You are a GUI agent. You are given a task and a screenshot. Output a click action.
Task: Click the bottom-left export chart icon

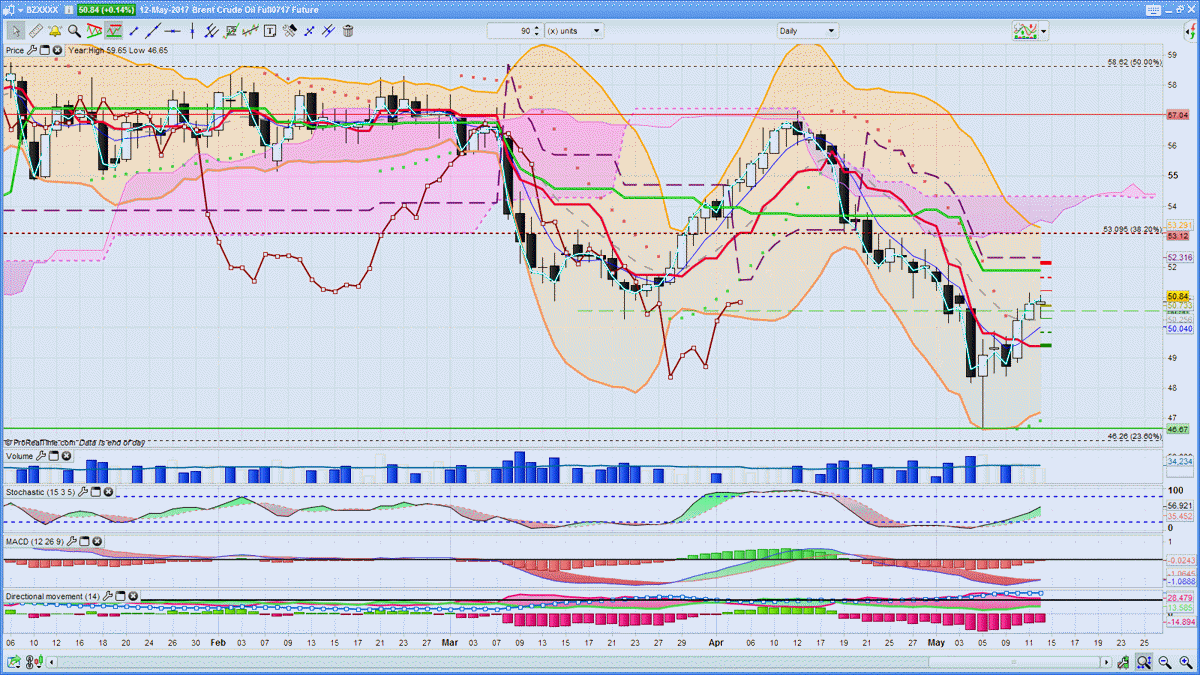pyautogui.click(x=13, y=662)
